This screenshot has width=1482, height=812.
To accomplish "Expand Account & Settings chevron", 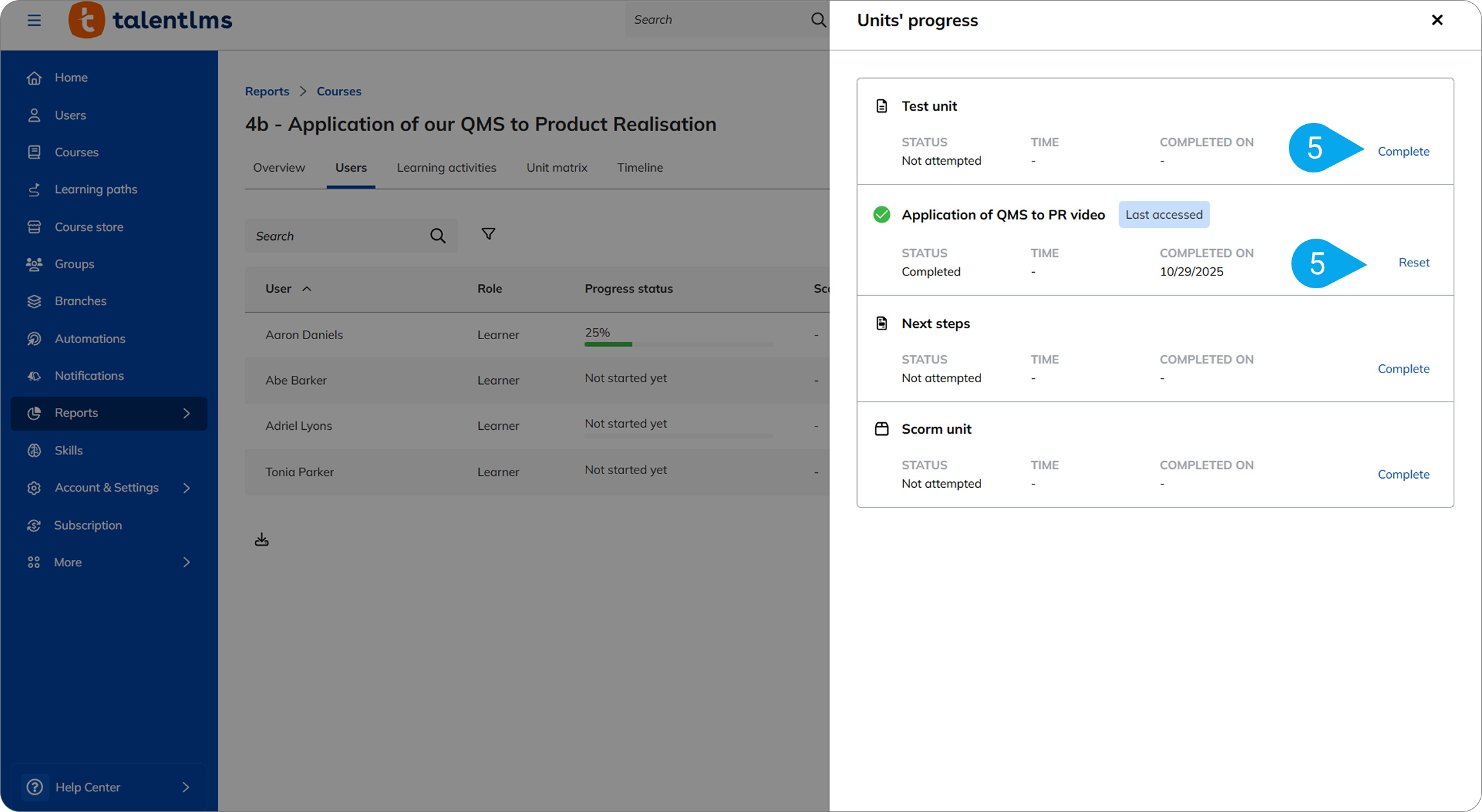I will tap(187, 488).
